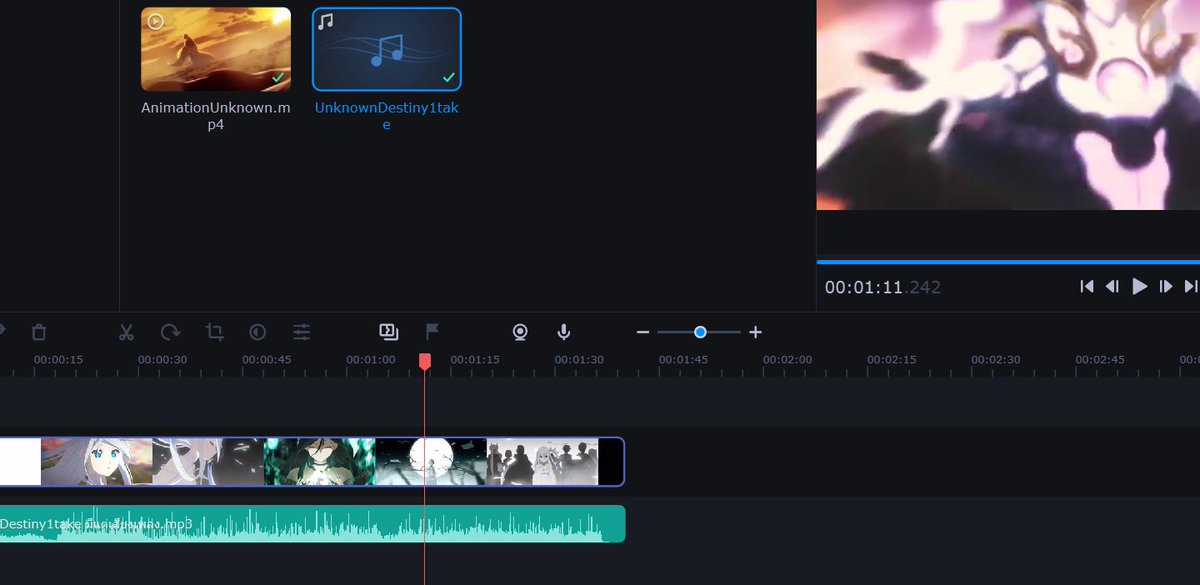Image resolution: width=1200 pixels, height=585 pixels.
Task: Select the Split scissors tool
Action: pos(126,332)
